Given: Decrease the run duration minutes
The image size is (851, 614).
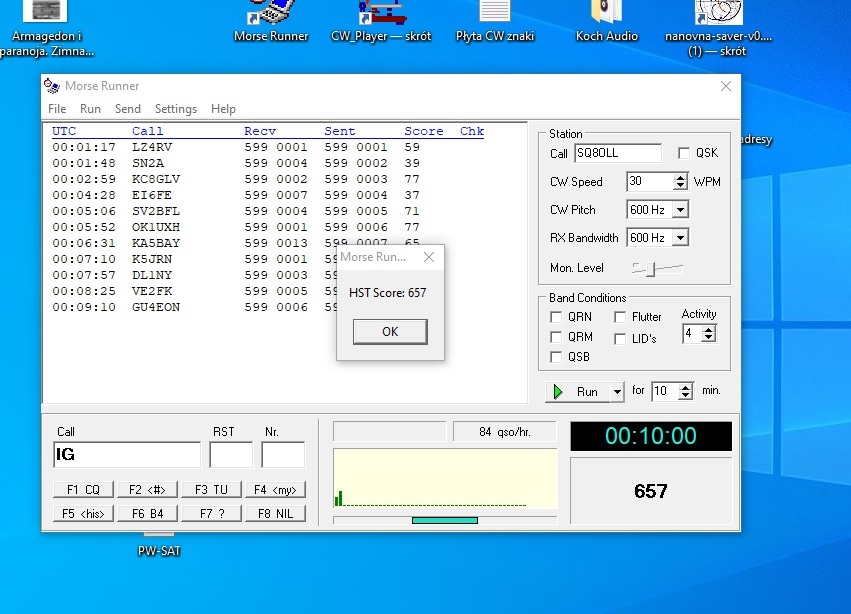Looking at the screenshot, I should click(686, 395).
